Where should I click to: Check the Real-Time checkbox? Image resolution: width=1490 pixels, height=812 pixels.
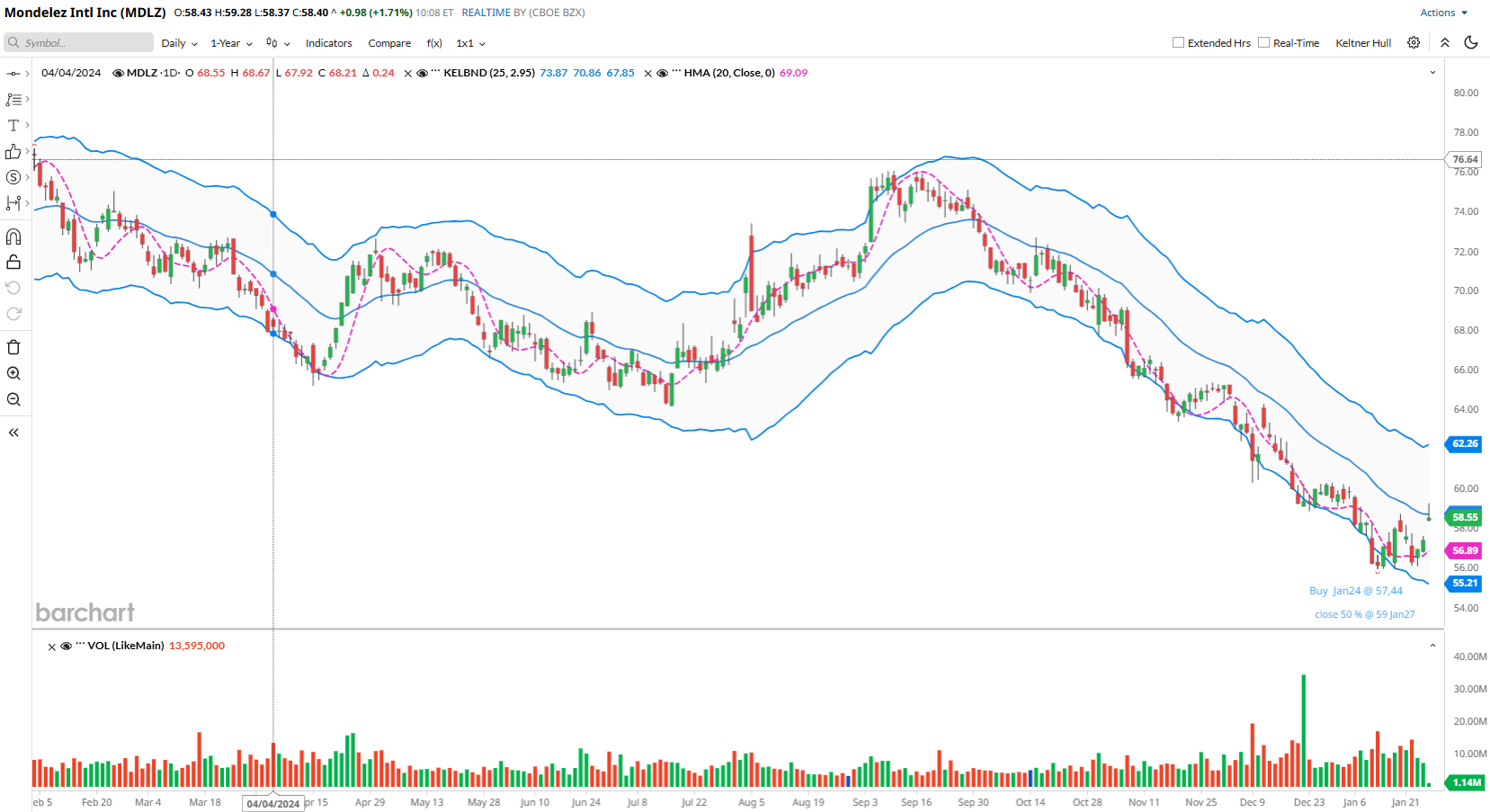click(x=1263, y=43)
